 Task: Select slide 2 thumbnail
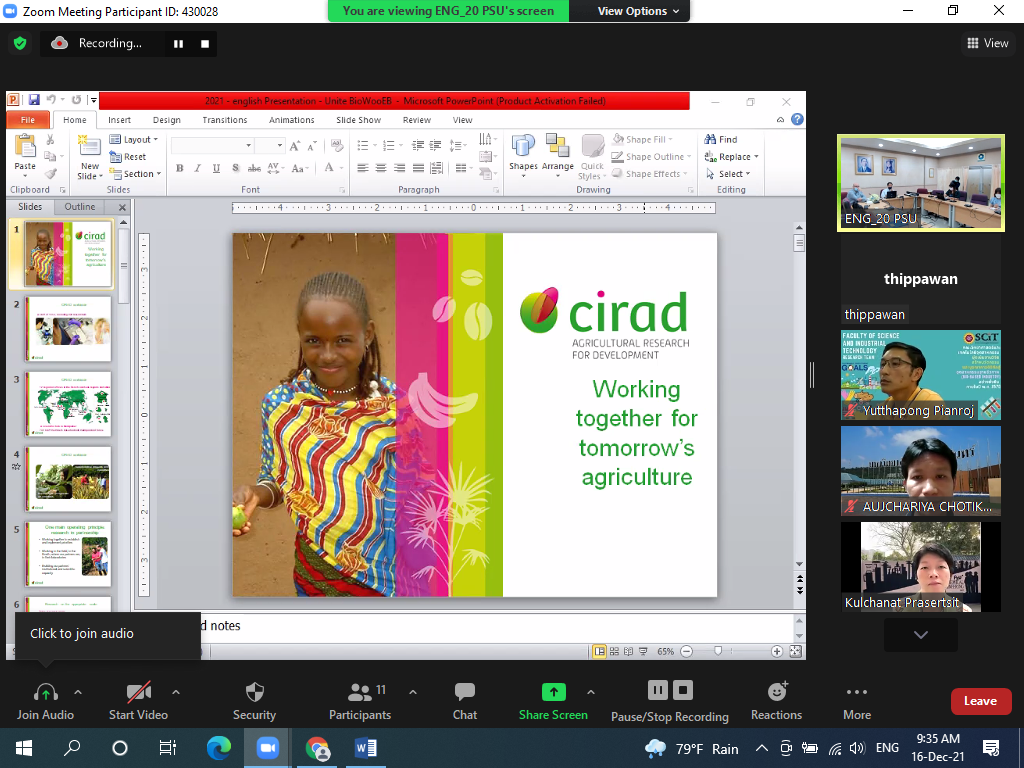click(69, 329)
